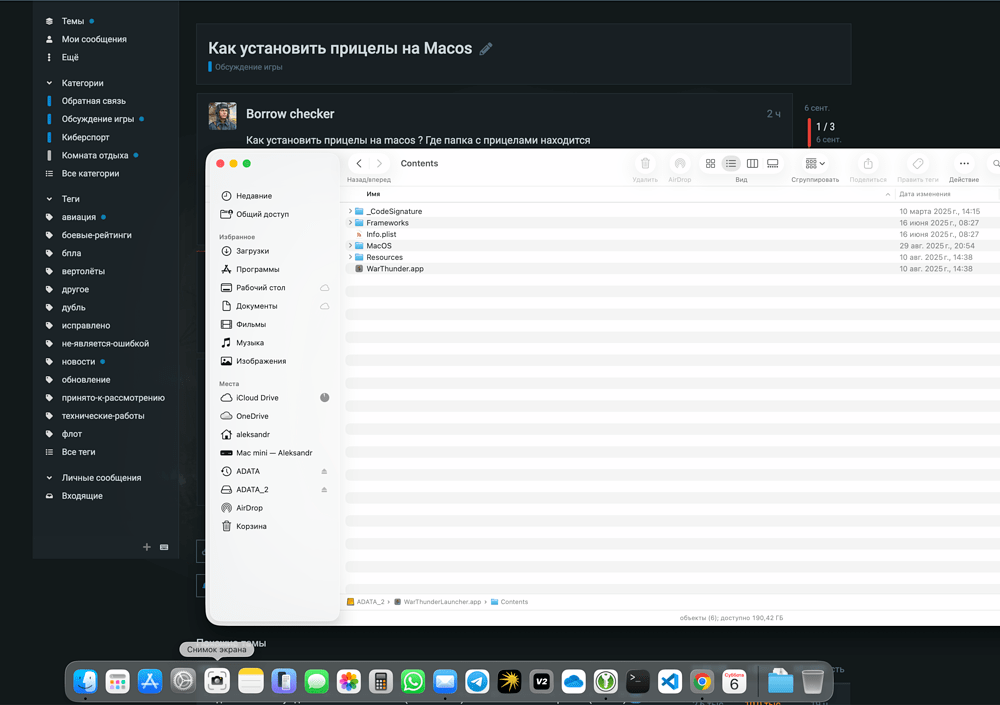The image size is (1000, 705).
Task: Switch Finder to list view
Action: (731, 163)
